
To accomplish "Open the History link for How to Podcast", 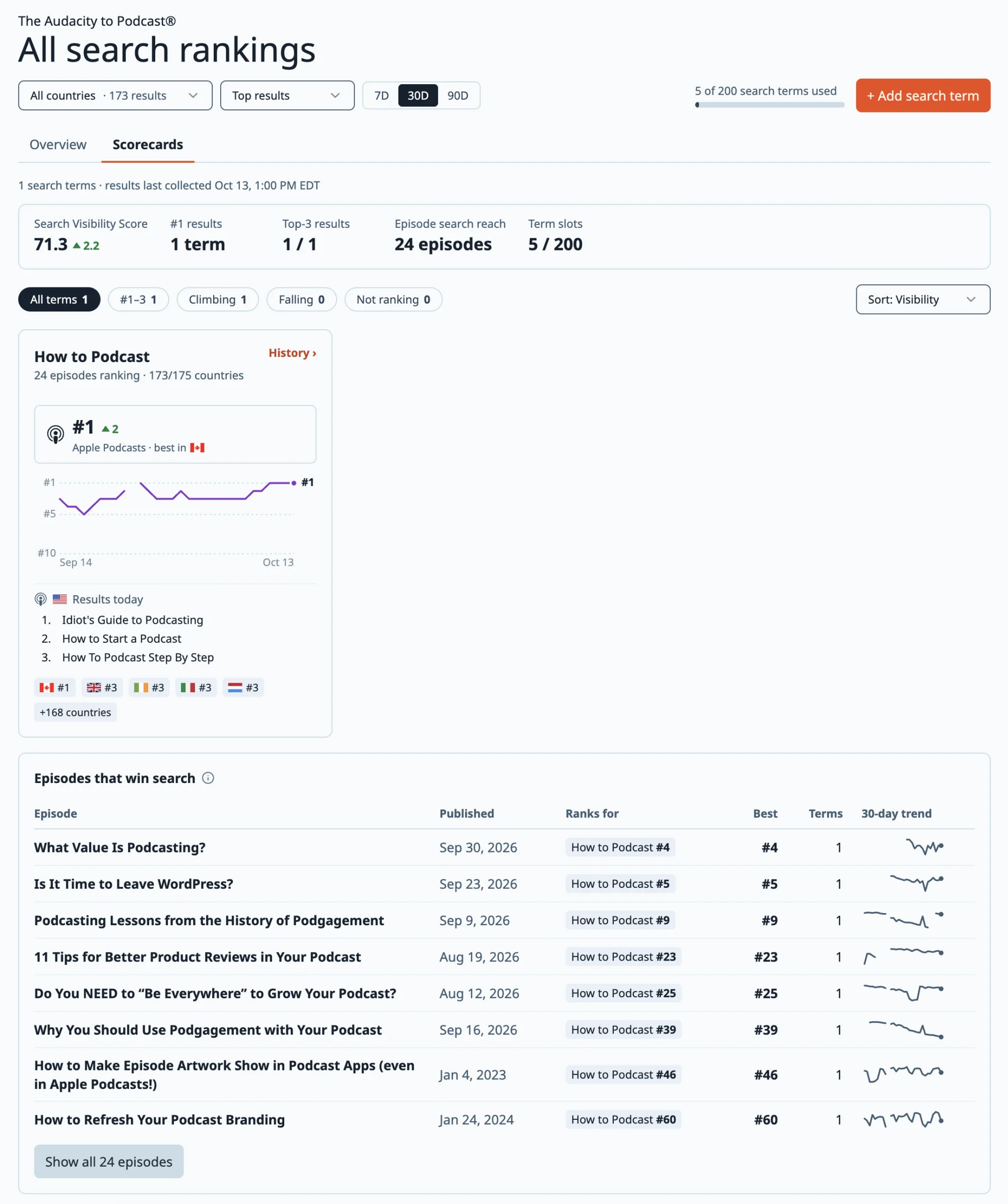I will point(292,352).
